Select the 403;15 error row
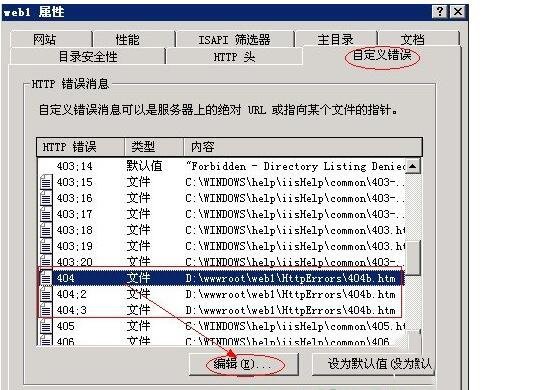 point(221,182)
